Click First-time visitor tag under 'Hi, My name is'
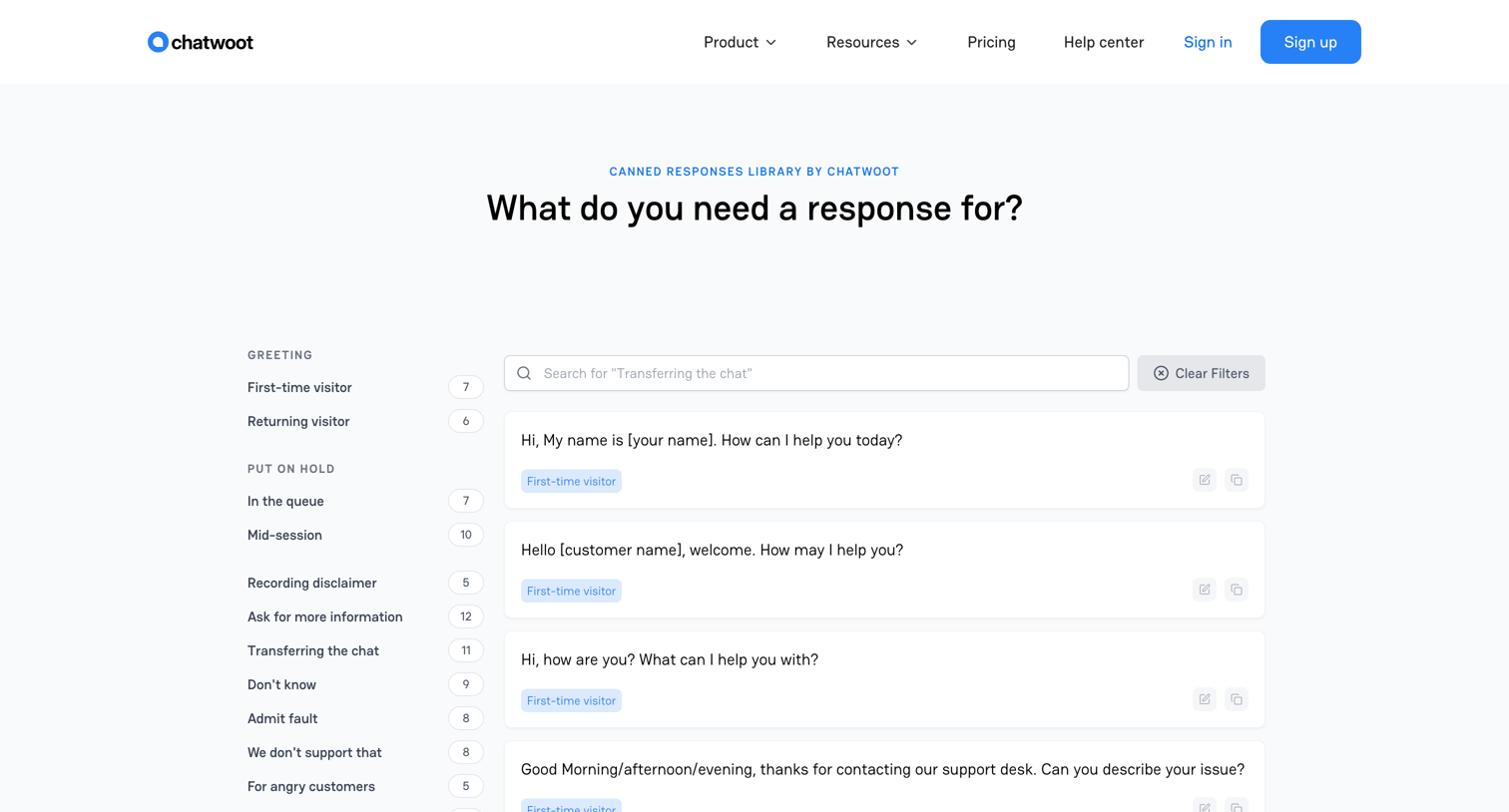 point(571,481)
